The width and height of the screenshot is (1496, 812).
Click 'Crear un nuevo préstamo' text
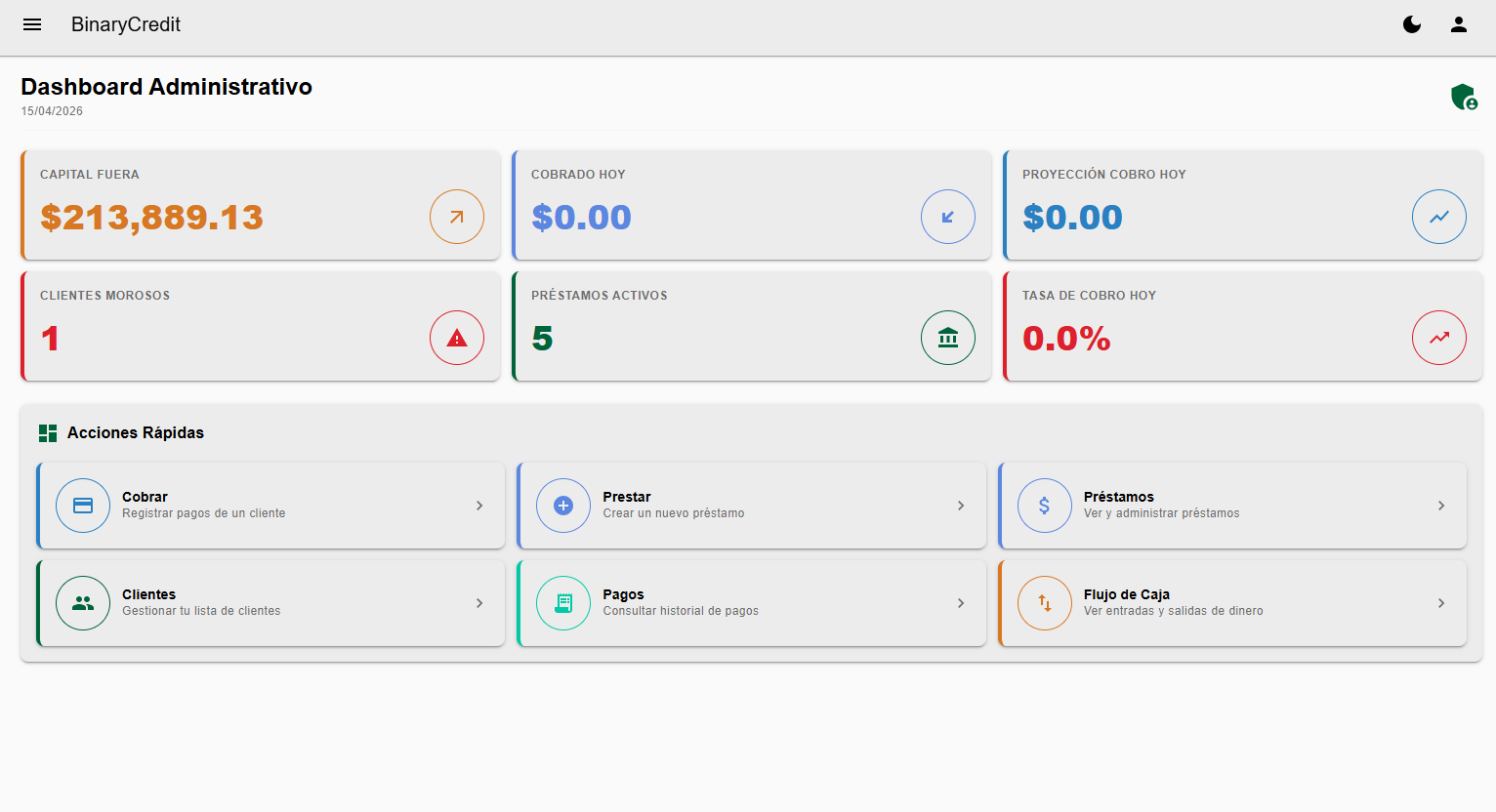[x=674, y=513]
